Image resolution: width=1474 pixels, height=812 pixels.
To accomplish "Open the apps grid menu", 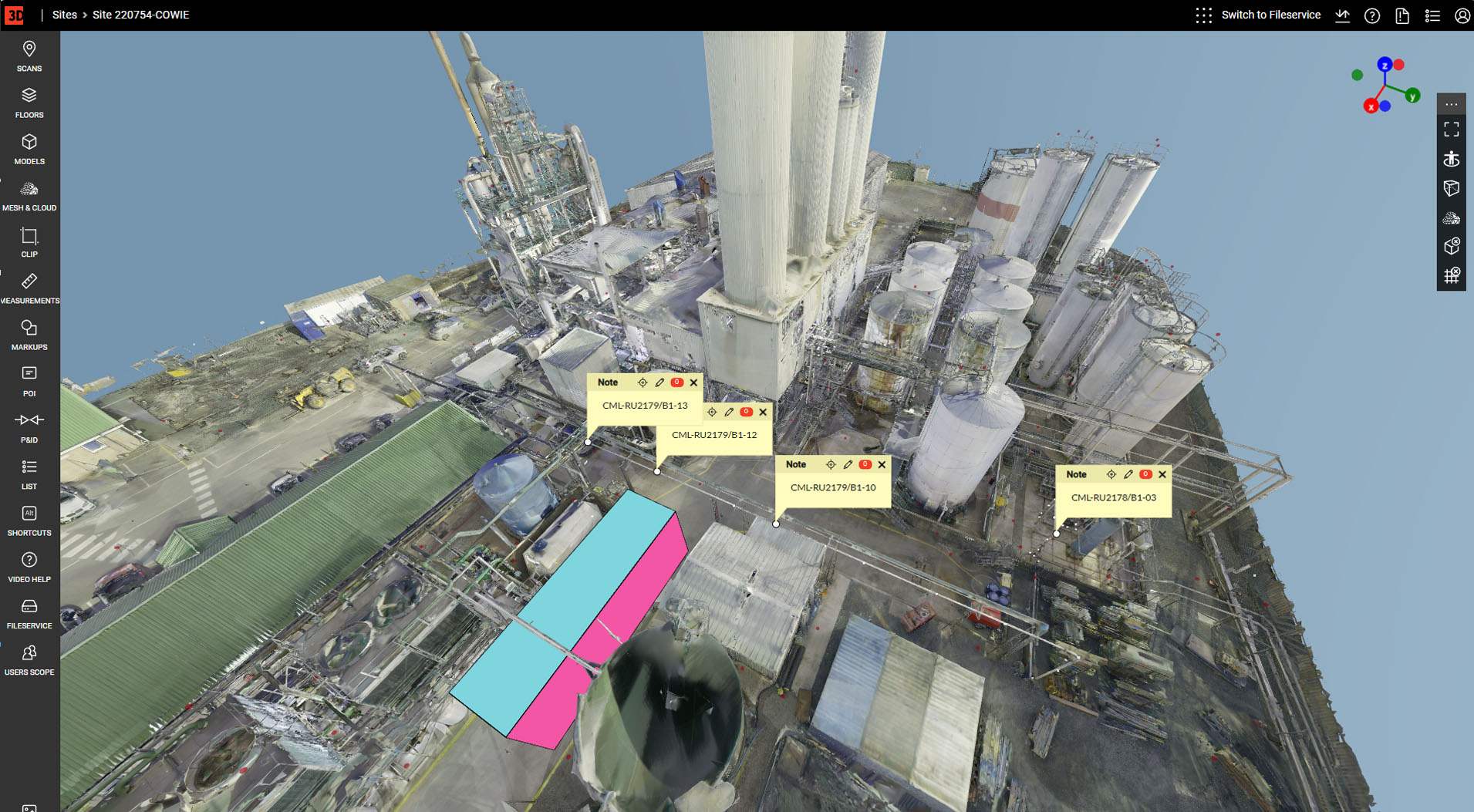I will tap(1203, 15).
